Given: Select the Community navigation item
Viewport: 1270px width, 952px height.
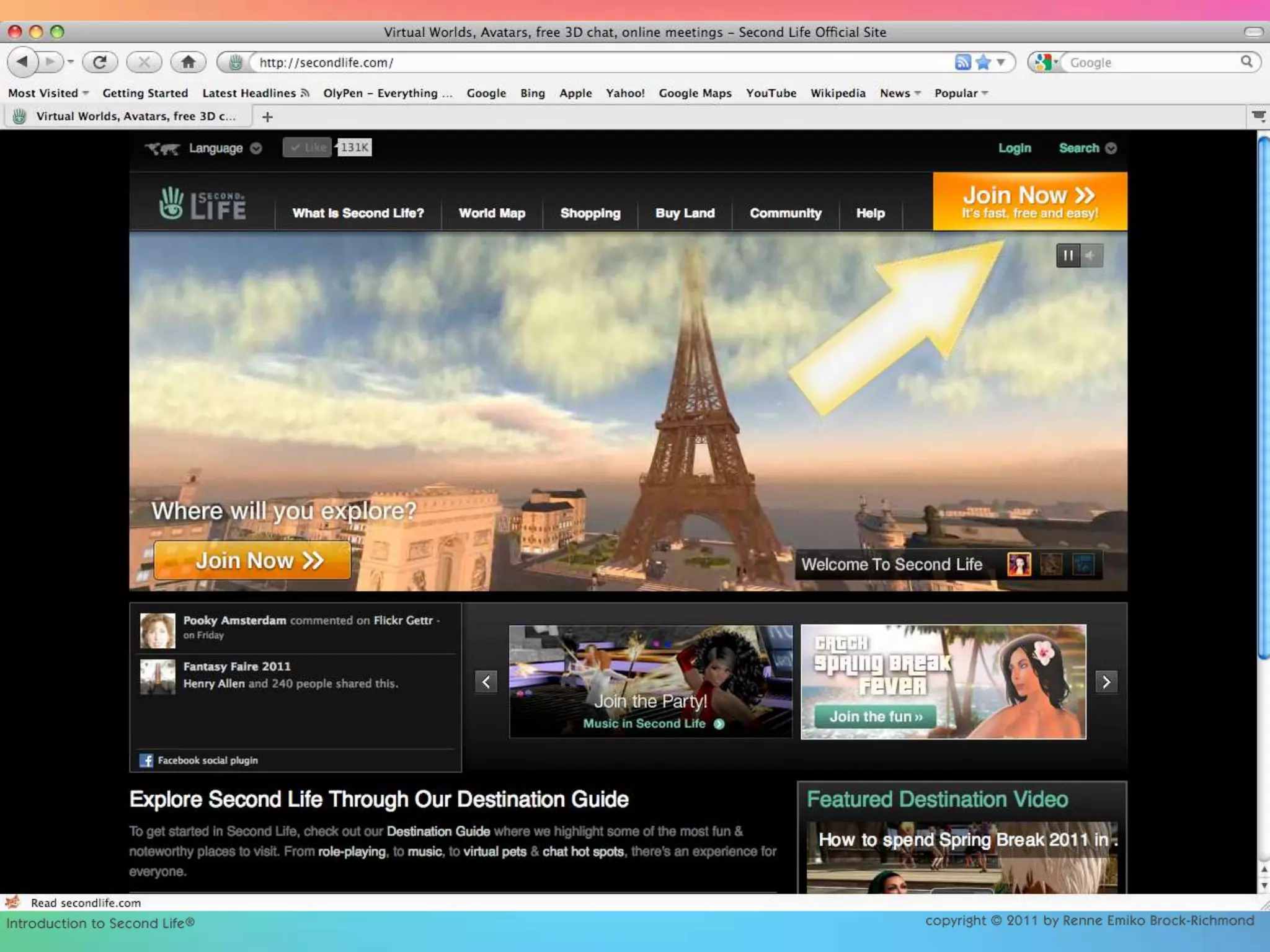Looking at the screenshot, I should click(x=785, y=213).
